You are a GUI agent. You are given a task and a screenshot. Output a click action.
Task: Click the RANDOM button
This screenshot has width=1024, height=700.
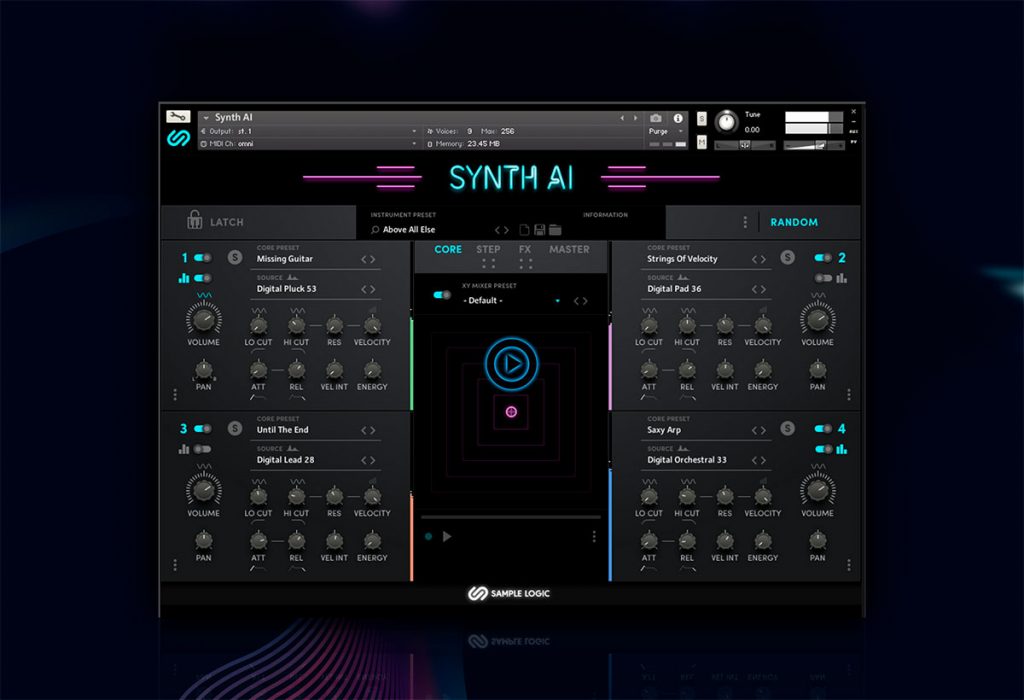794,222
